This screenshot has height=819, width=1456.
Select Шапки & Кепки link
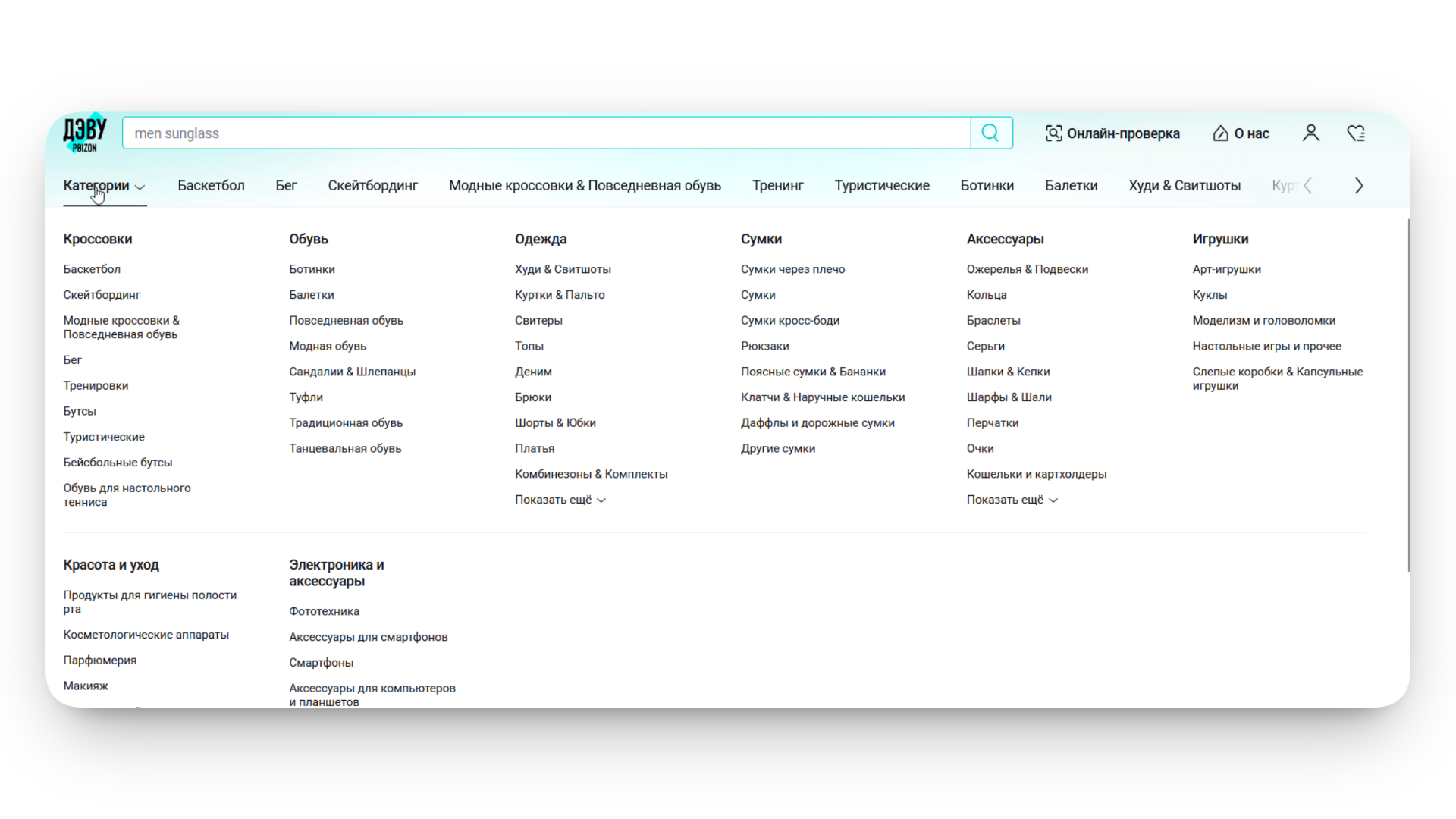[x=1008, y=372]
